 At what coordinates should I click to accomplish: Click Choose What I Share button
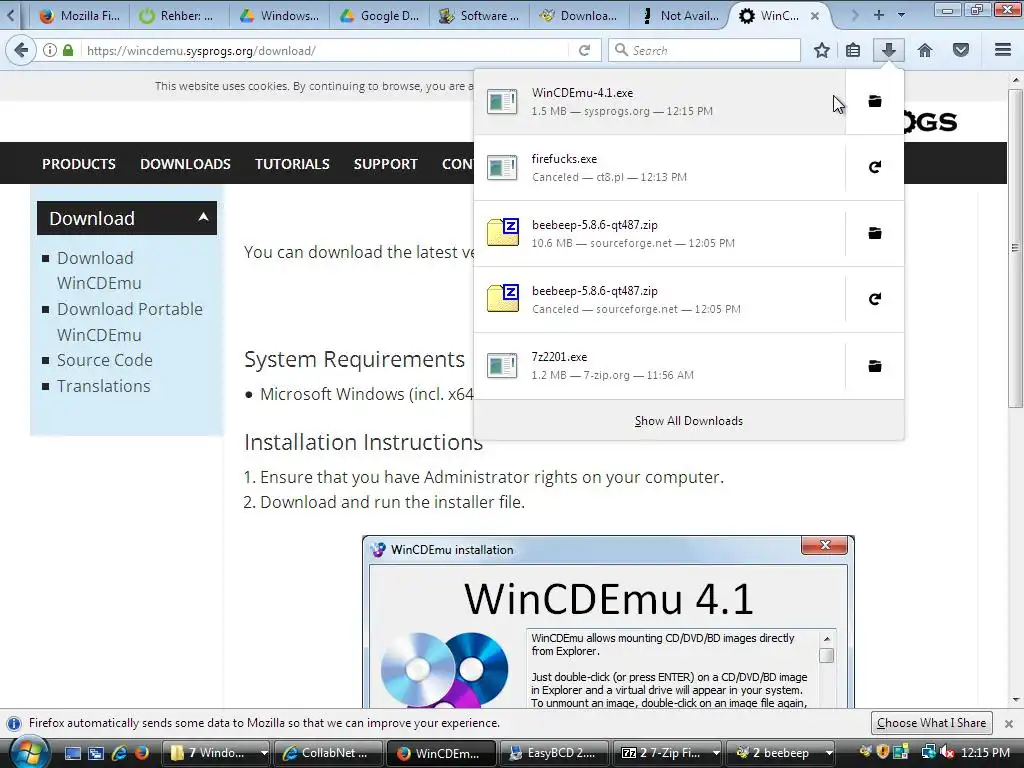pyautogui.click(x=931, y=723)
